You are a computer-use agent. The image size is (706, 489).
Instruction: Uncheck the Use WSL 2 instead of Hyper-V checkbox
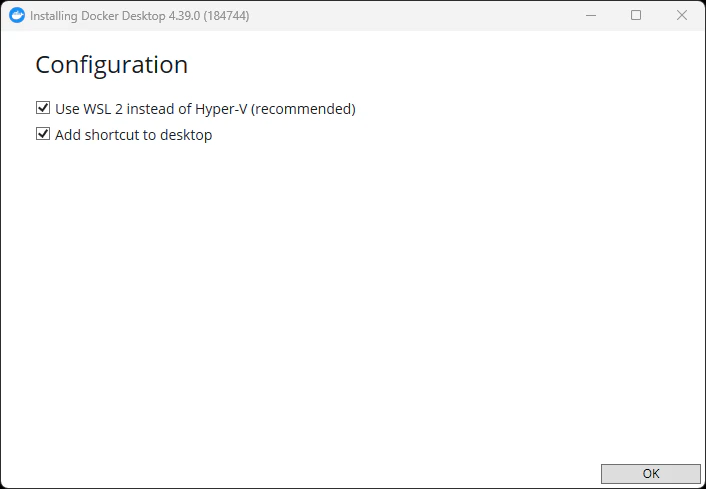click(43, 108)
